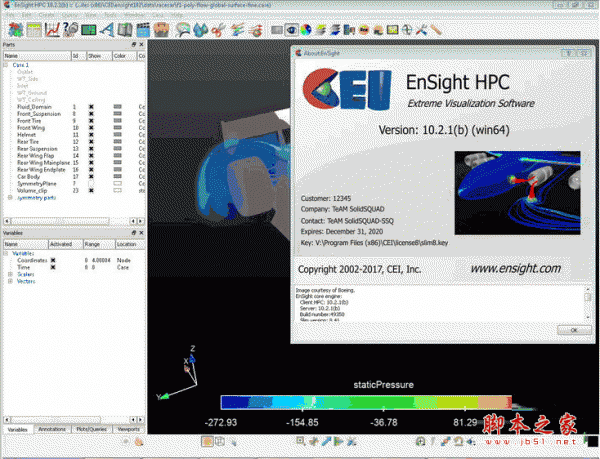Viewport: 600px width, 459px height.
Task: Click the green stacked-layers toolbar icon
Action: pyautogui.click(x=321, y=30)
